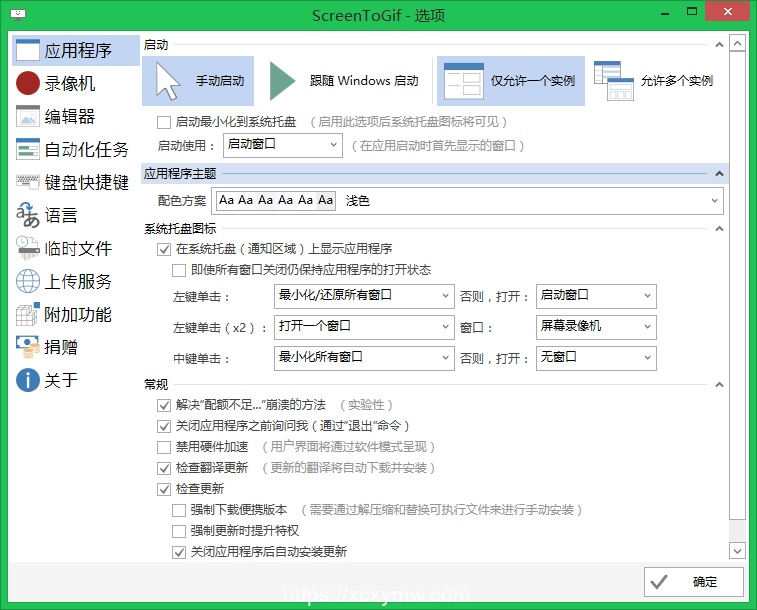Click the cursor arrow icon for 手动启动

point(168,81)
